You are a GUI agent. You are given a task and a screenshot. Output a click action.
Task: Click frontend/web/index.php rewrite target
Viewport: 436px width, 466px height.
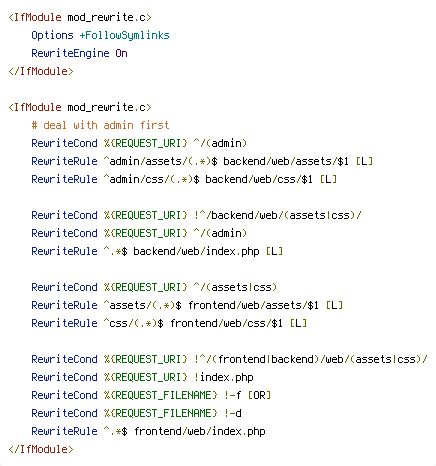point(200,431)
